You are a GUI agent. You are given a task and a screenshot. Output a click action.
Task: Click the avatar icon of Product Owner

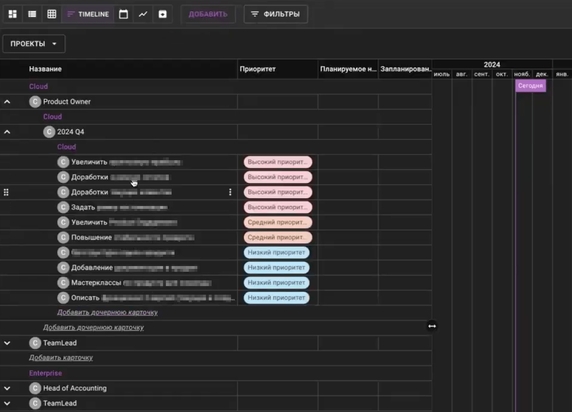click(35, 102)
